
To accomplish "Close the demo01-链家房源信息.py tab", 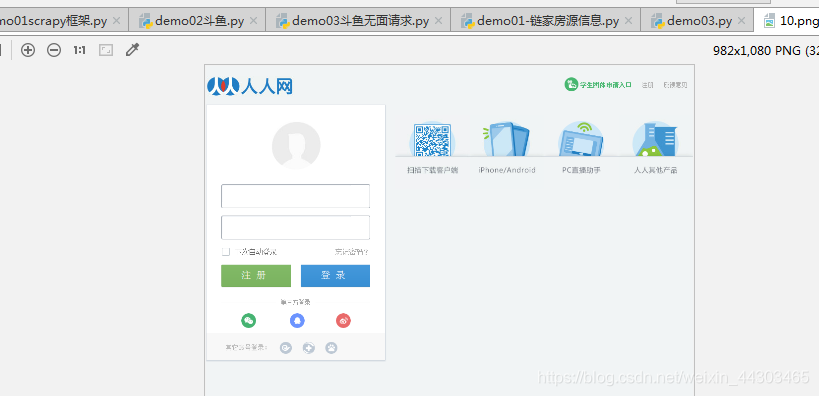I will click(x=628, y=21).
